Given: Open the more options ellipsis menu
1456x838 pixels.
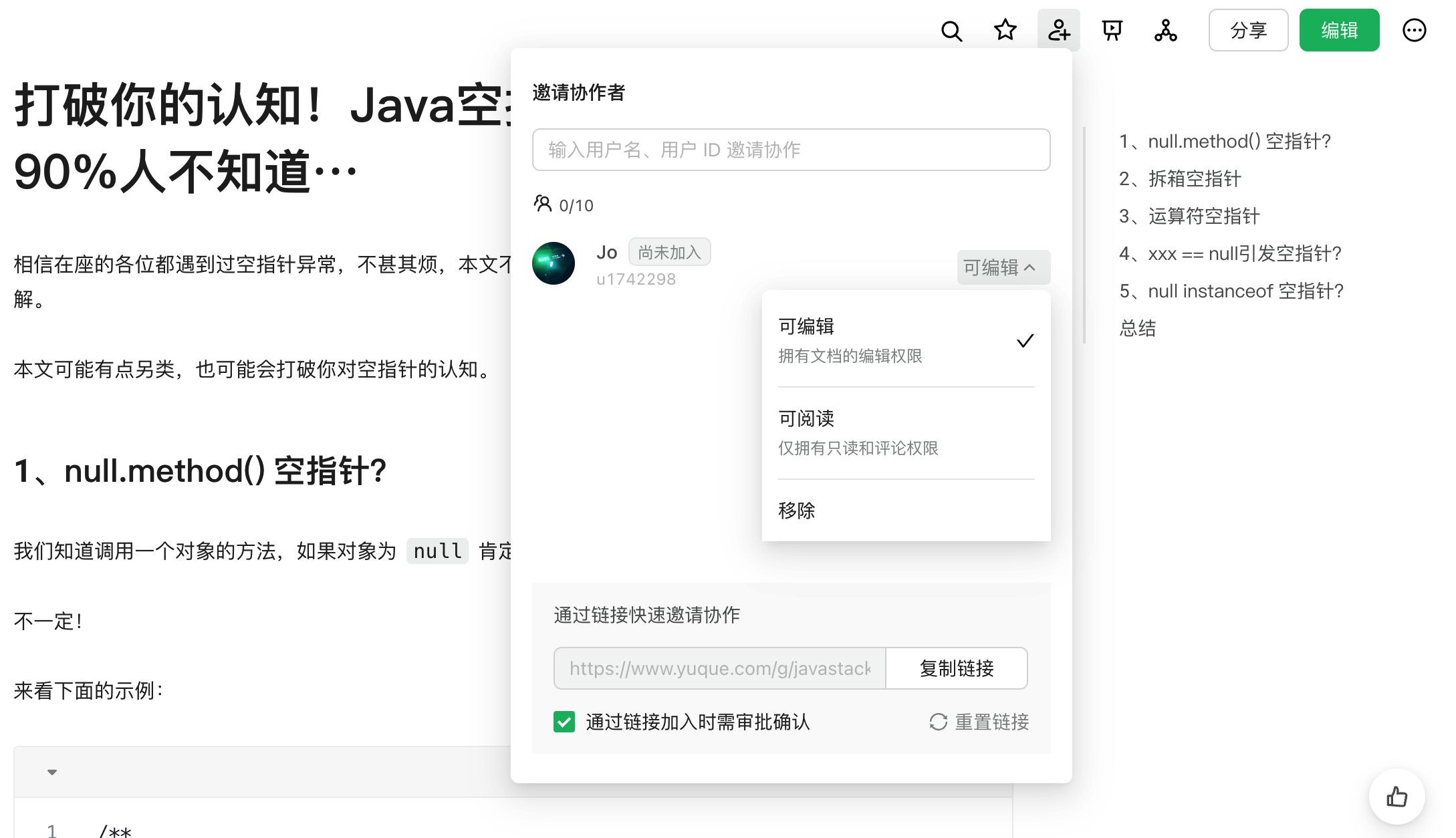Looking at the screenshot, I should click(1414, 30).
